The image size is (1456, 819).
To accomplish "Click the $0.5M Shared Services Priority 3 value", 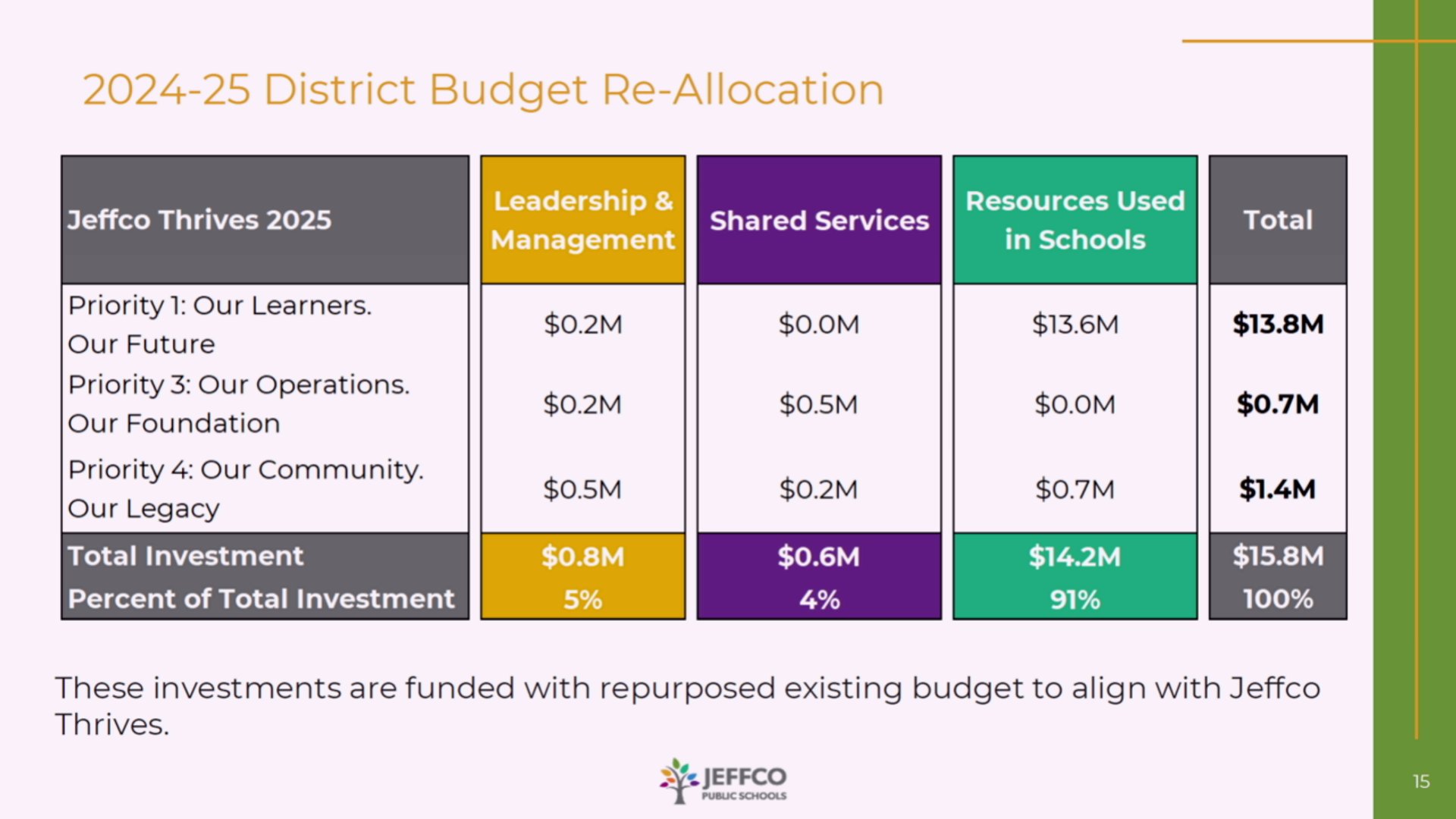I will pyautogui.click(x=819, y=404).
